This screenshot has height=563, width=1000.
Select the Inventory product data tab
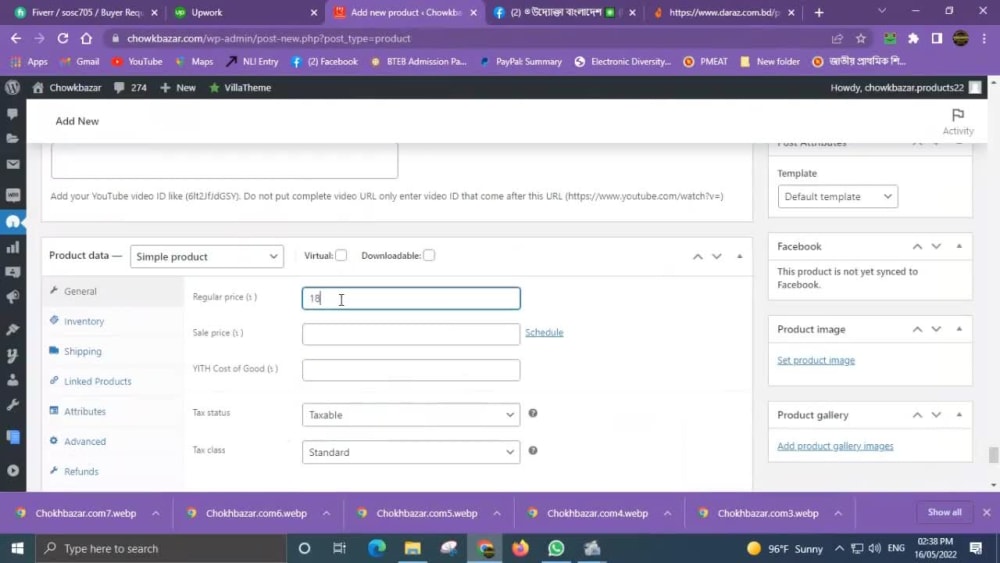[84, 321]
